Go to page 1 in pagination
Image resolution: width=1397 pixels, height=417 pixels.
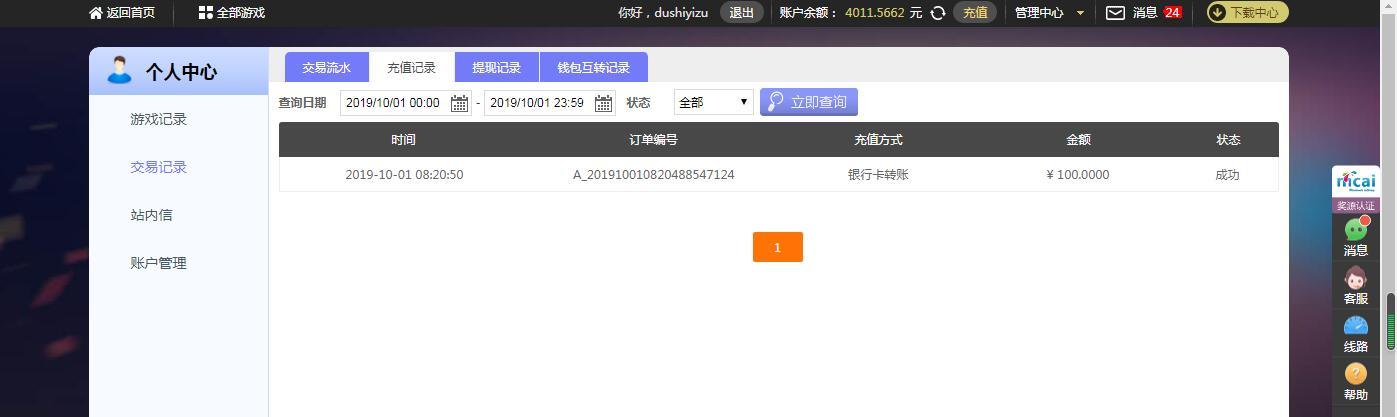778,247
